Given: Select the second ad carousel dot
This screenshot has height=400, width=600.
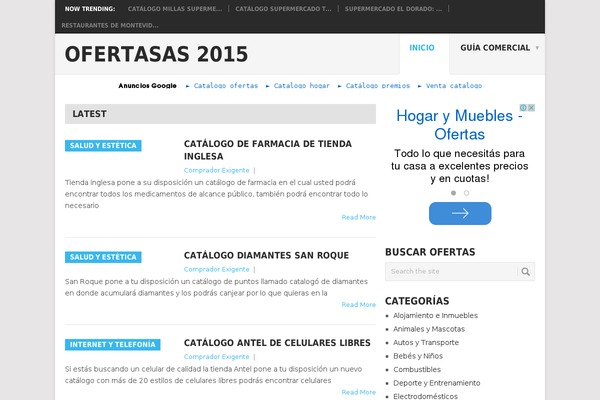Looking at the screenshot, I should (466, 193).
